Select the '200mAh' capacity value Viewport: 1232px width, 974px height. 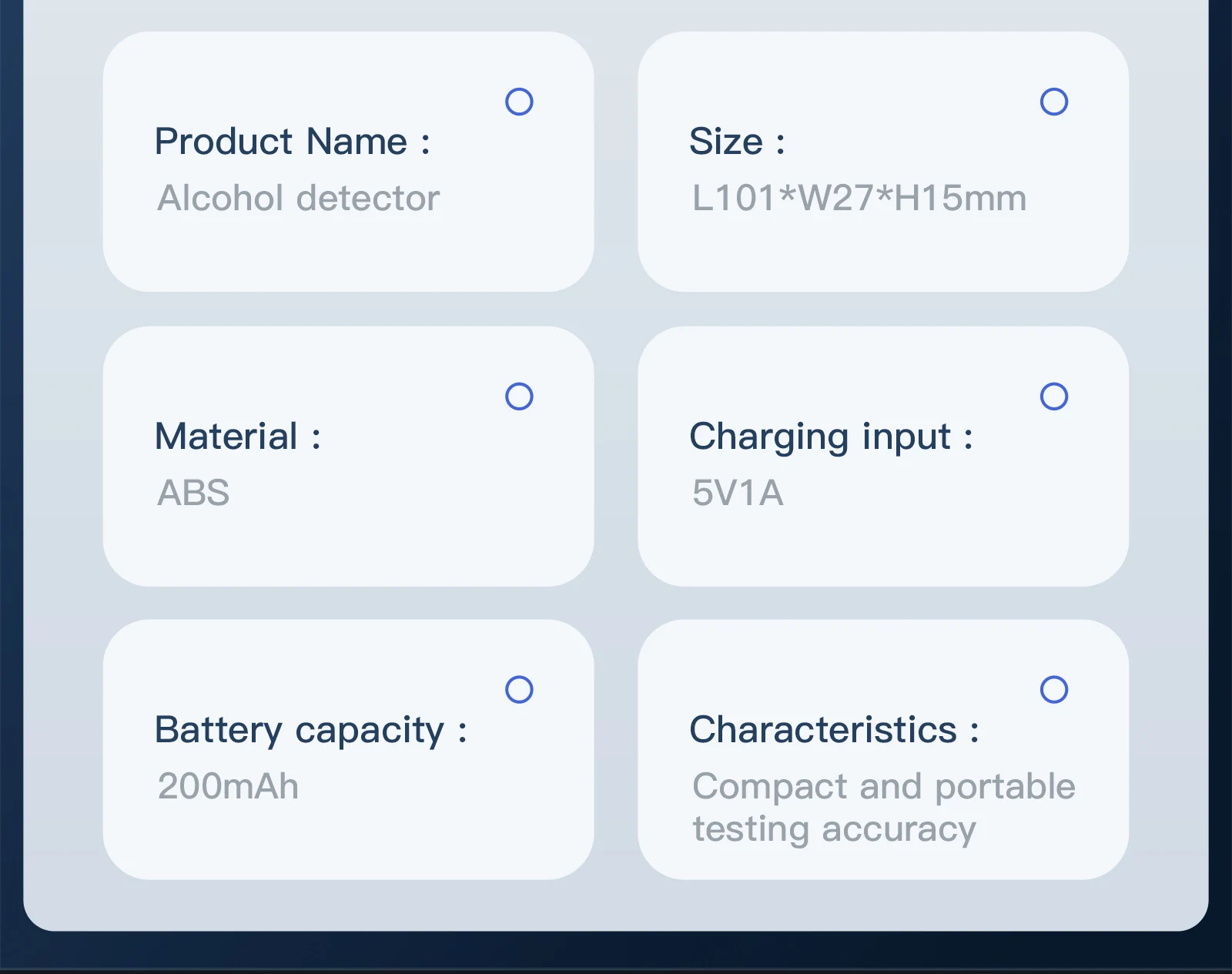[228, 787]
